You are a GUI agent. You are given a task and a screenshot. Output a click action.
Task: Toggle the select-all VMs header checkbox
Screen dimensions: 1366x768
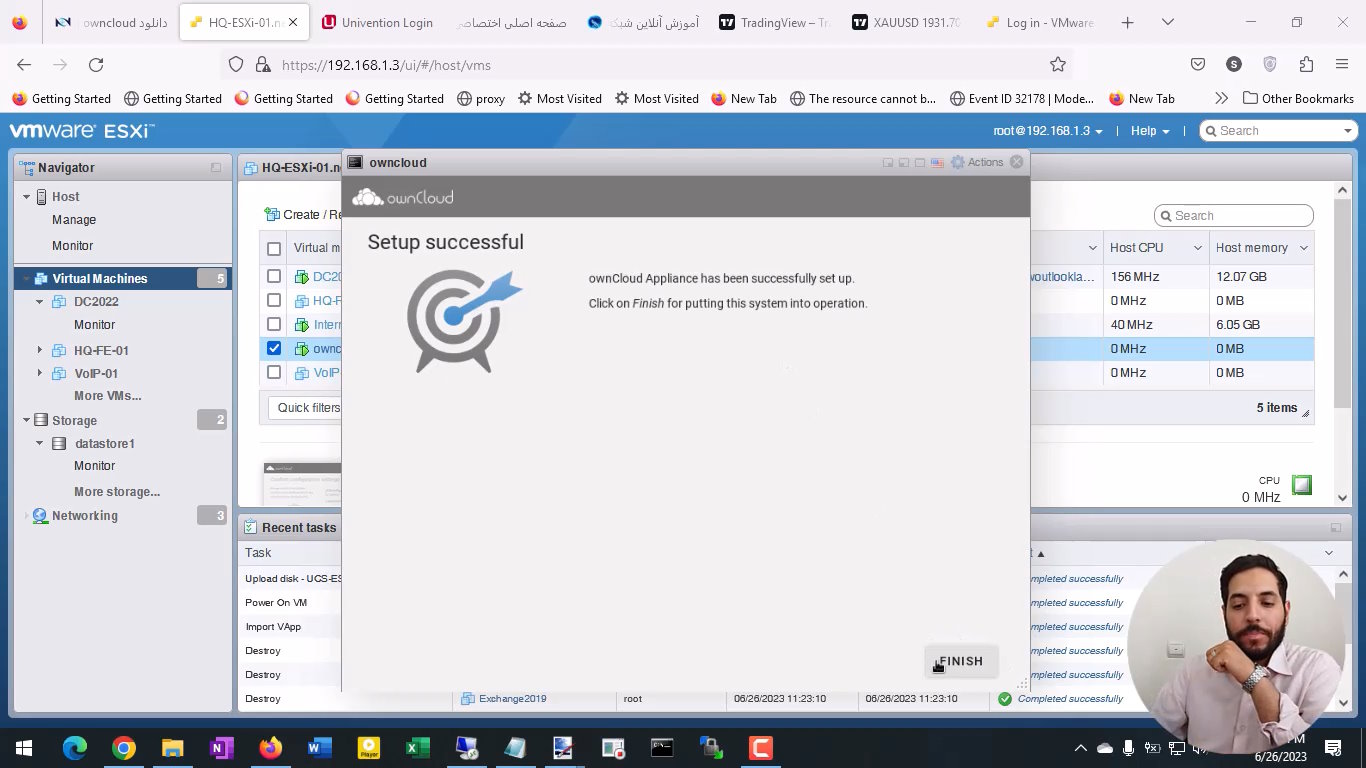(274, 248)
